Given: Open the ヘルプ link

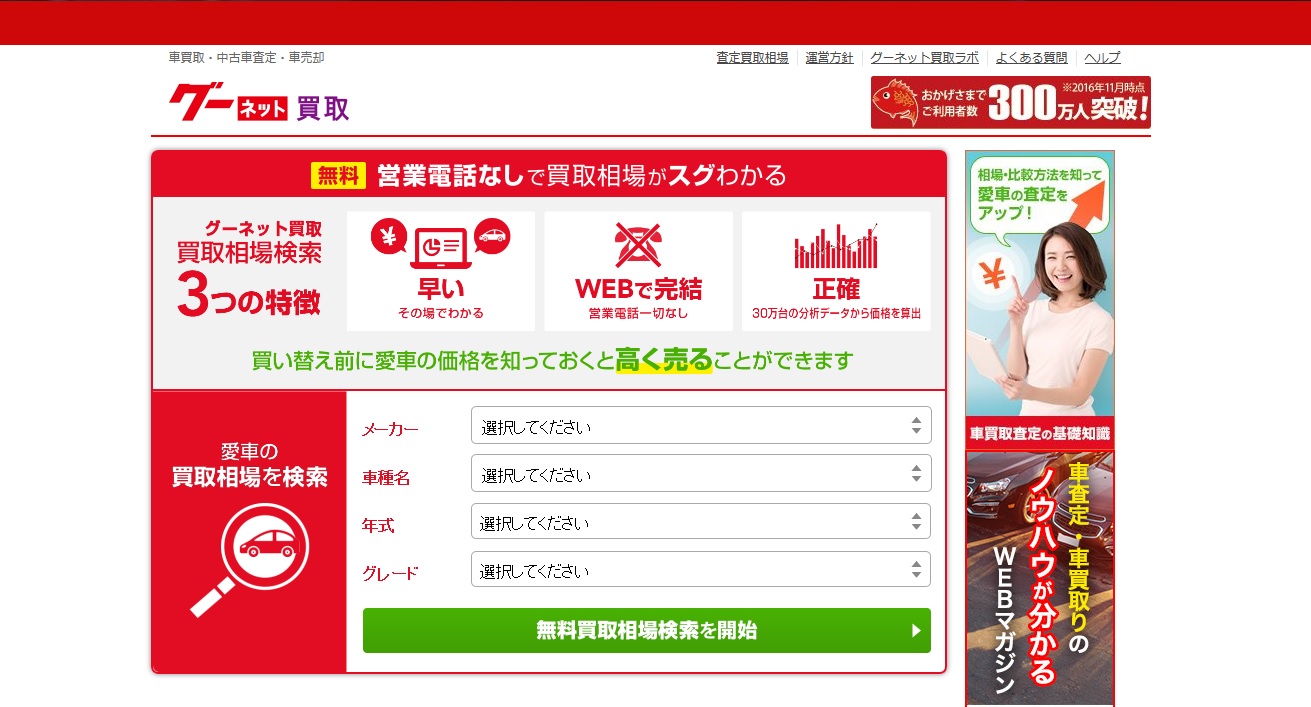Looking at the screenshot, I should click(x=1101, y=57).
